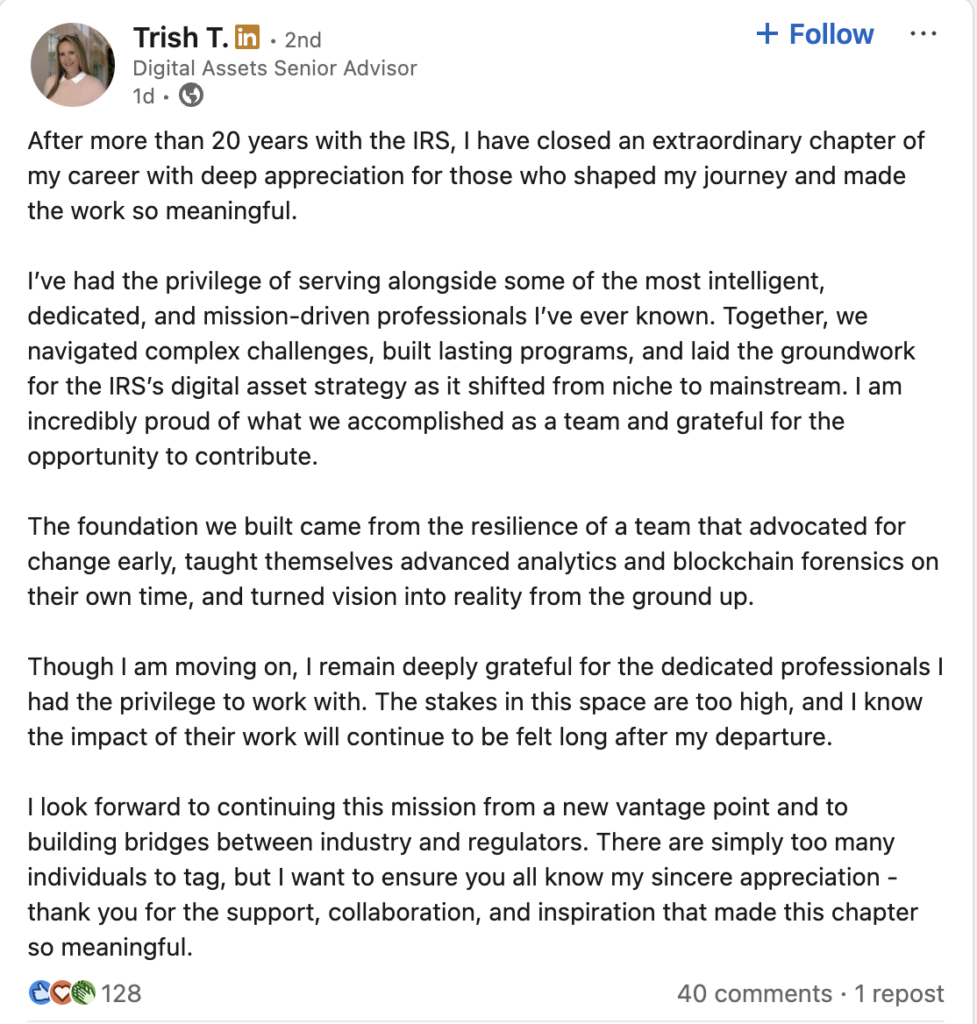The image size is (977, 1024).
Task: View the 1 repost link
Action: coord(897,993)
